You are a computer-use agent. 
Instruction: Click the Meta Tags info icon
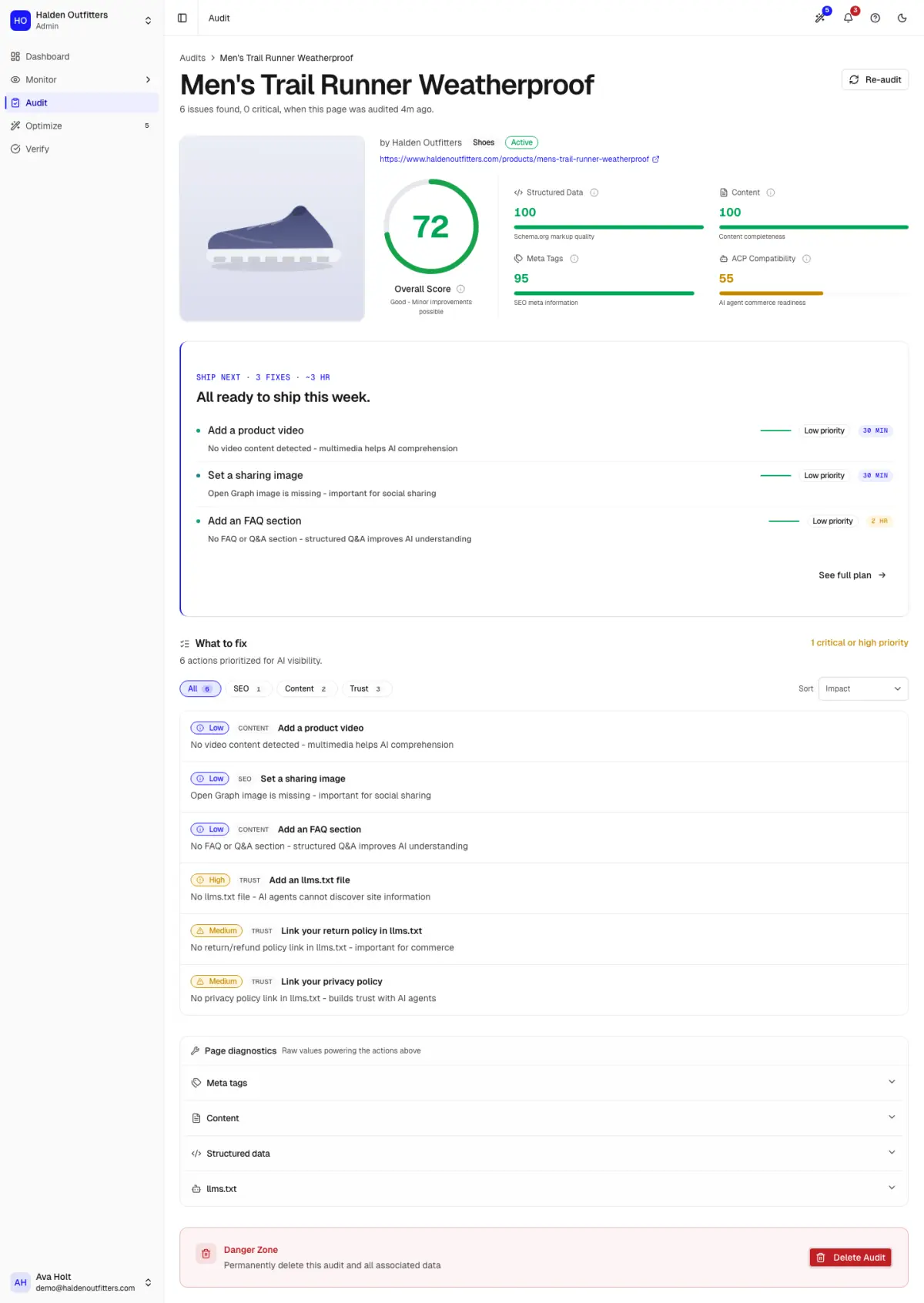tap(574, 259)
